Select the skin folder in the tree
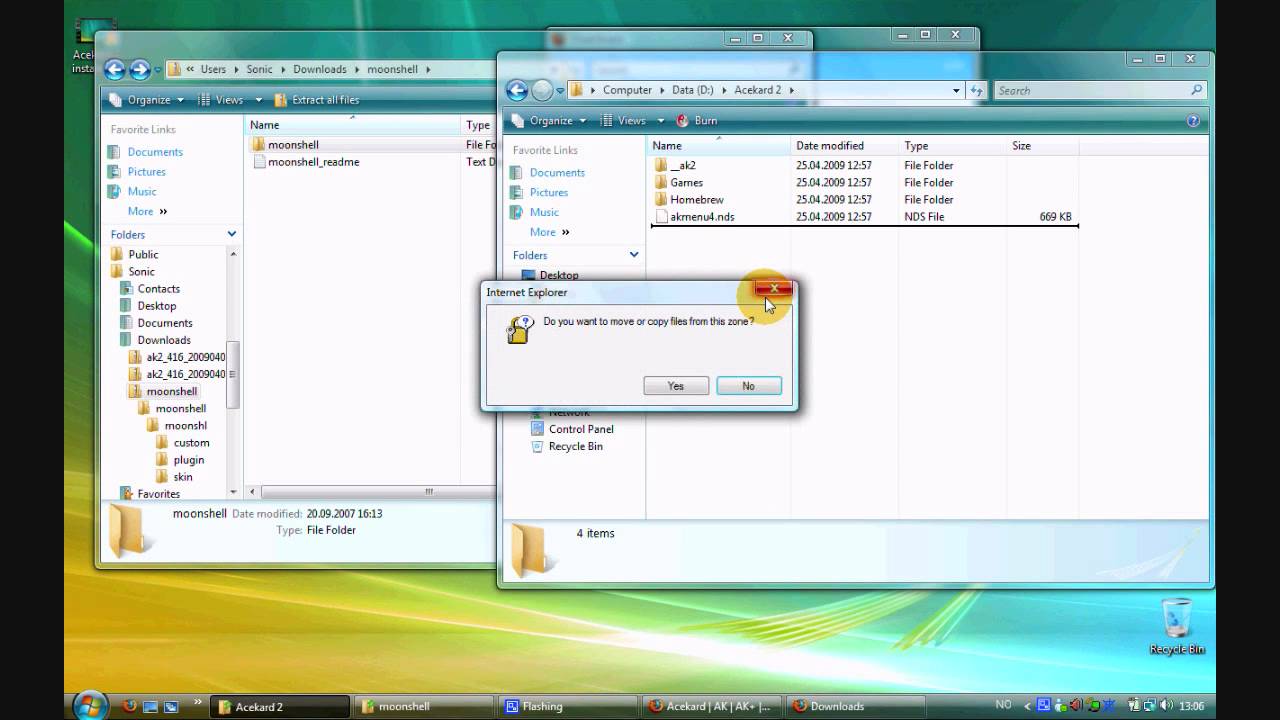Viewport: 1280px width, 720px height. pyautogui.click(x=182, y=477)
